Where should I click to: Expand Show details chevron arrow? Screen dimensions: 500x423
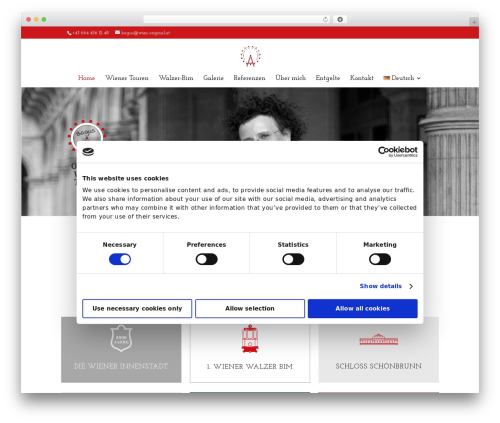[411, 286]
